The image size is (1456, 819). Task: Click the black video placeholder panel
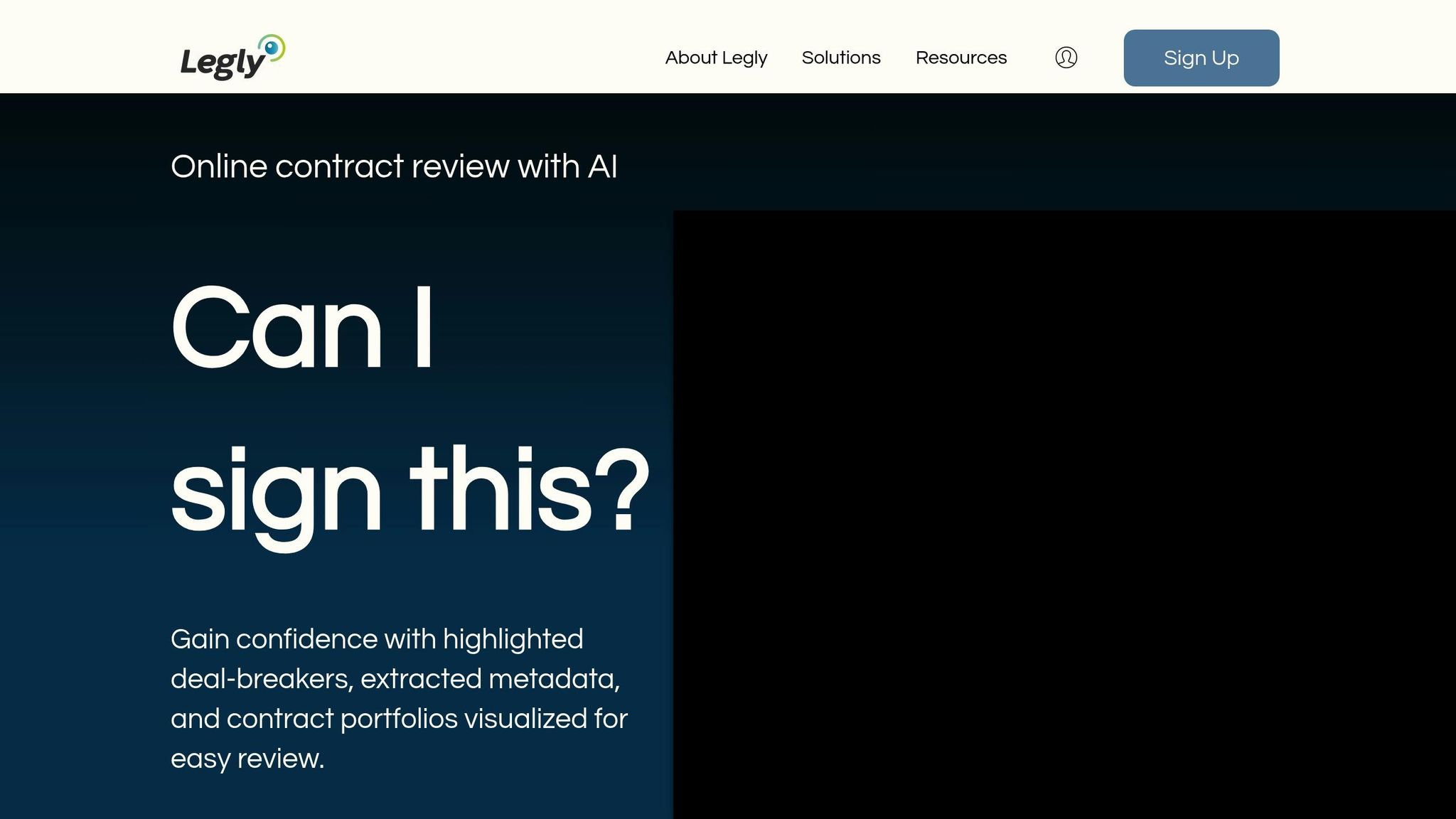pos(1064,513)
